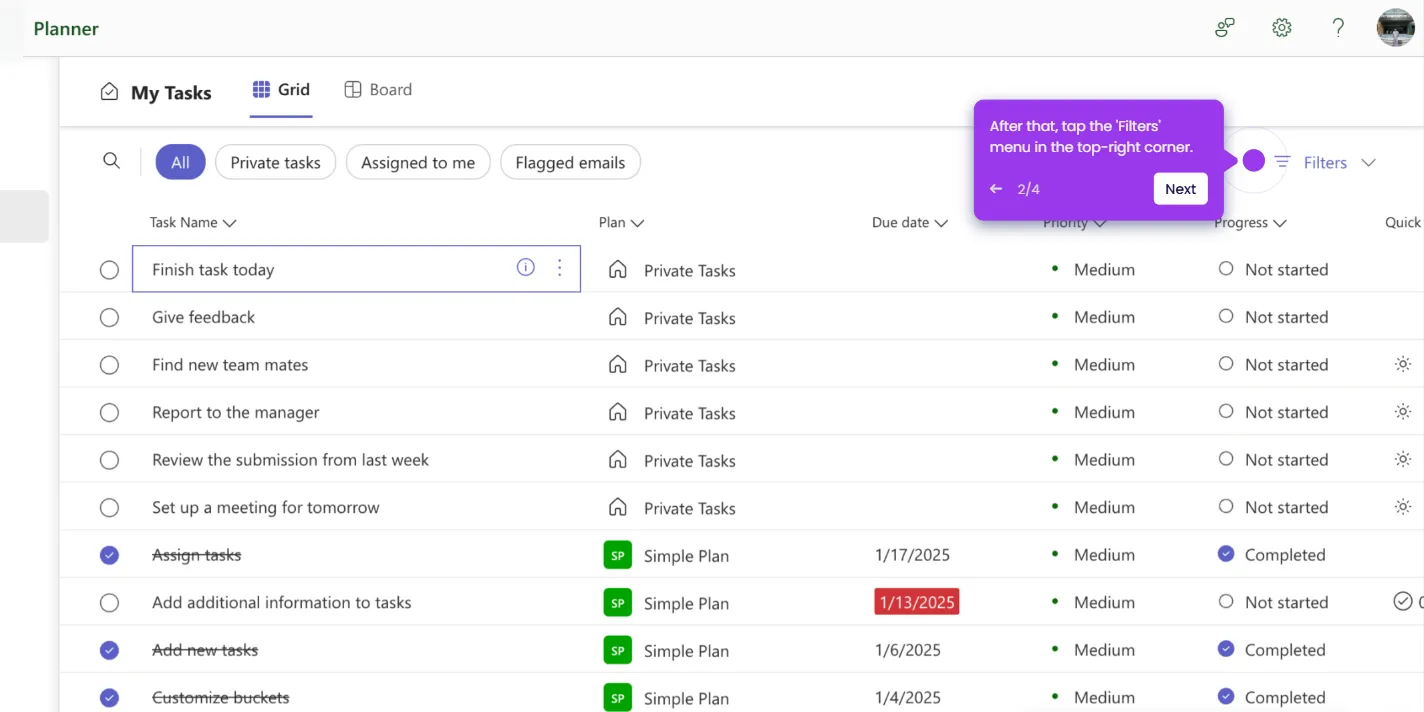1424x712 pixels.
Task: Select the All filter pill
Action: click(180, 162)
